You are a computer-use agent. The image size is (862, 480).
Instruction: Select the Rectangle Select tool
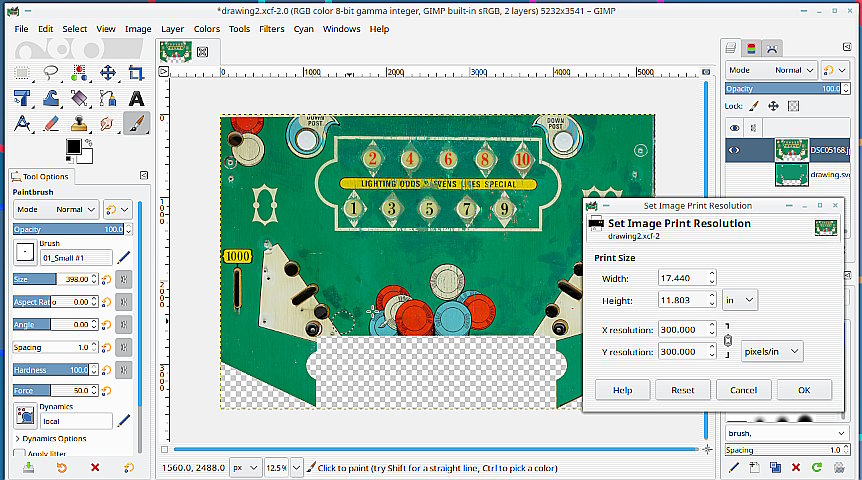[22, 73]
